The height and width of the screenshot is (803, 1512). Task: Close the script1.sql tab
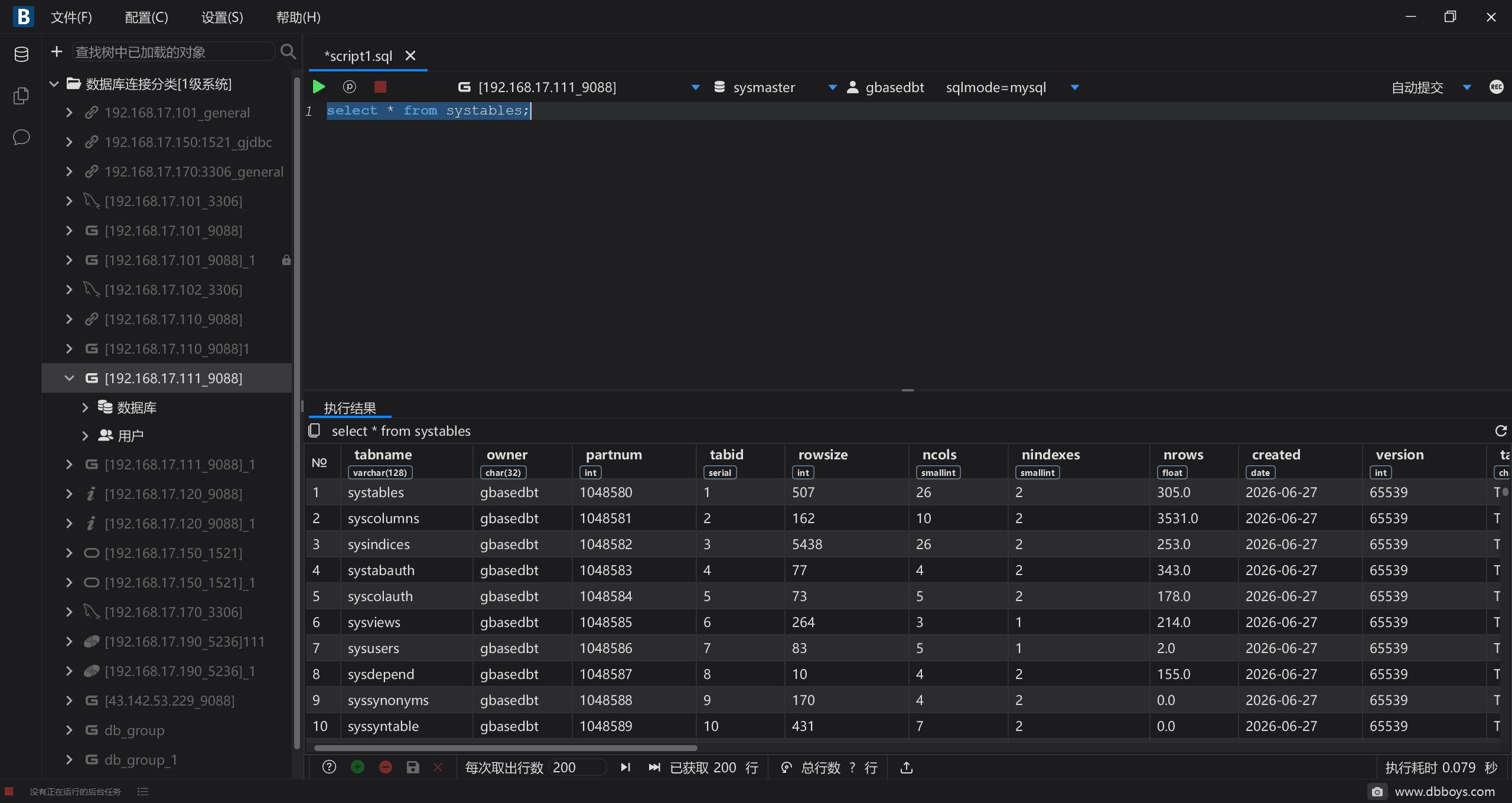coord(410,56)
